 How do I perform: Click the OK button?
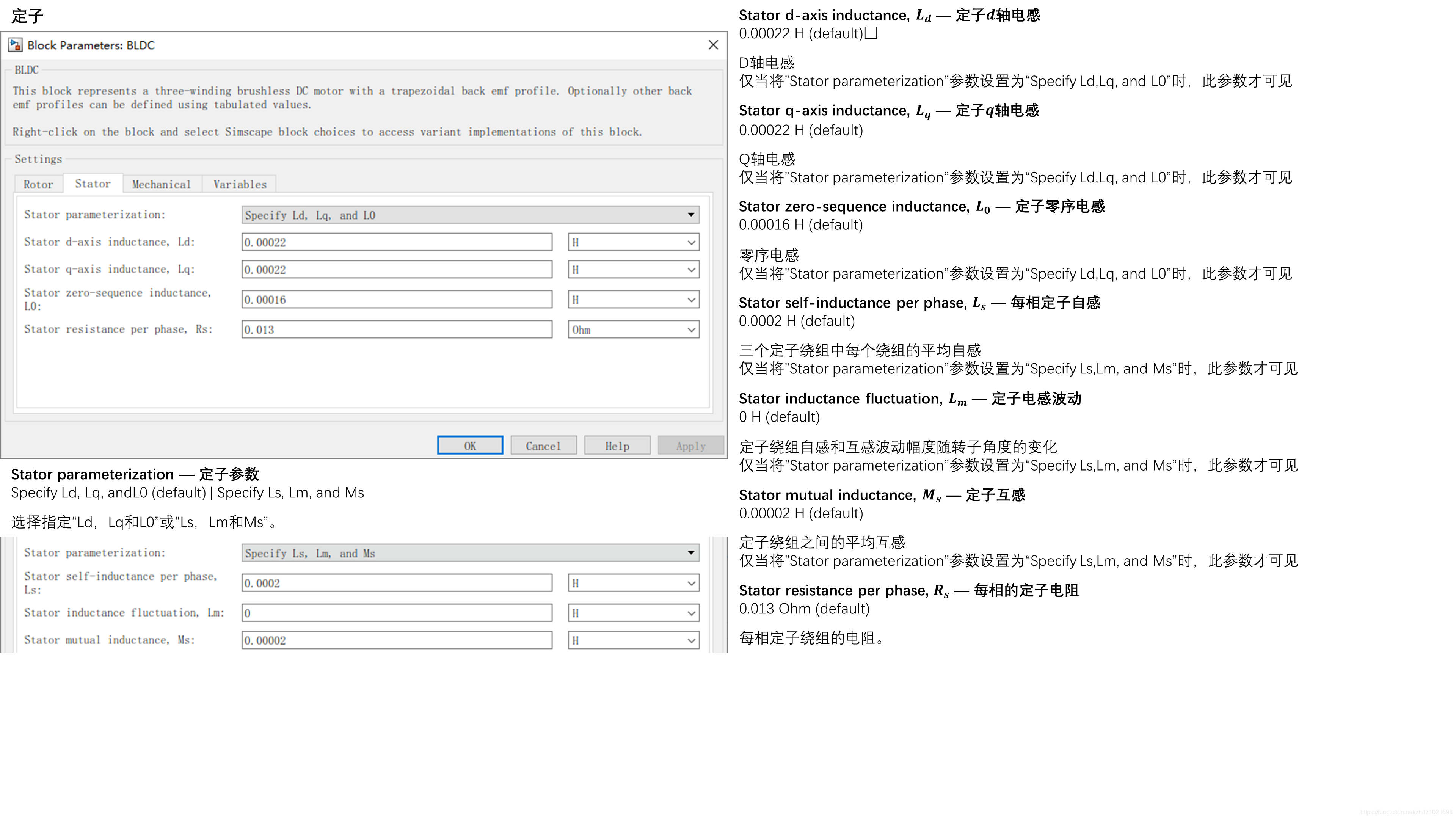pos(470,446)
